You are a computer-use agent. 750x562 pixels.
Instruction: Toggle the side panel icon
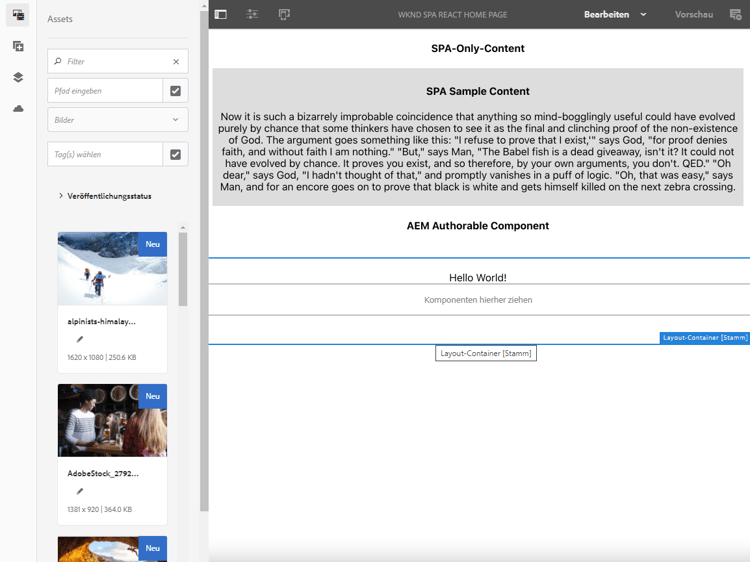221,14
